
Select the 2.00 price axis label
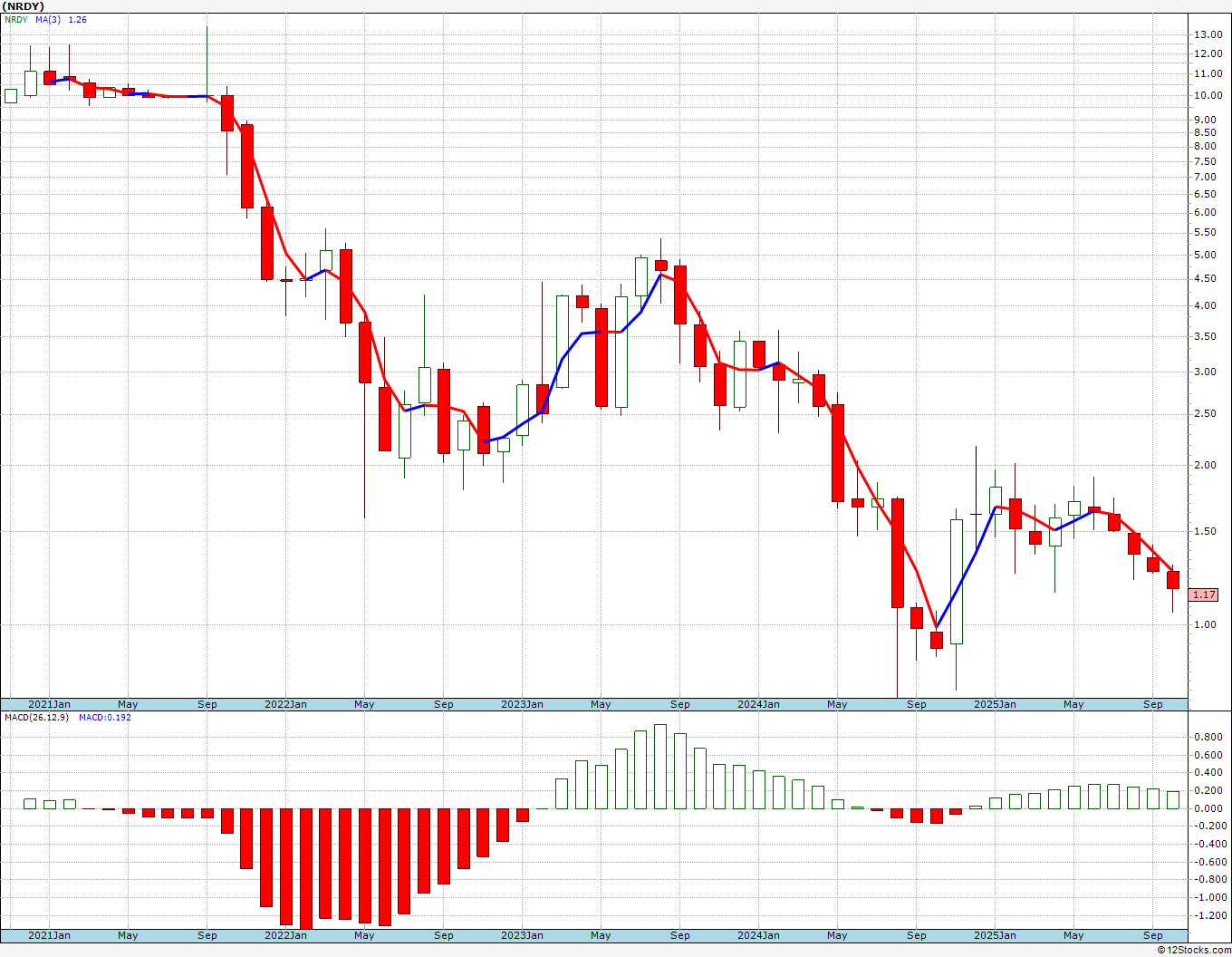(1205, 465)
